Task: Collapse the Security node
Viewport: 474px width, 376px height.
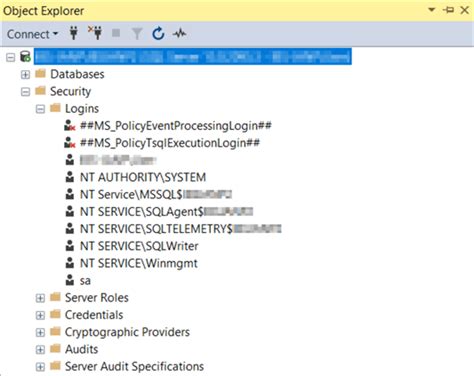Action: 25,92
